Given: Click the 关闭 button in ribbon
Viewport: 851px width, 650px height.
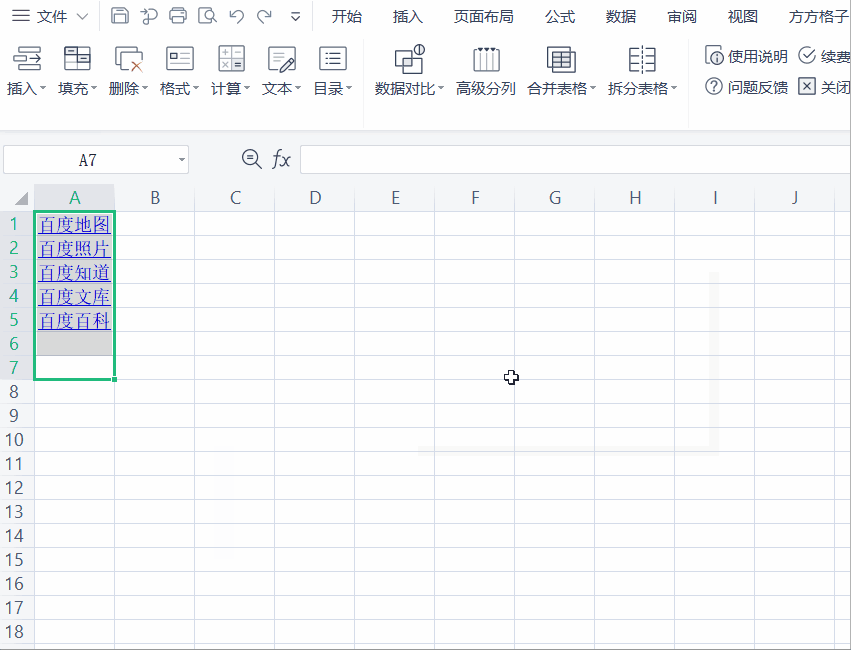Looking at the screenshot, I should pyautogui.click(x=824, y=86).
